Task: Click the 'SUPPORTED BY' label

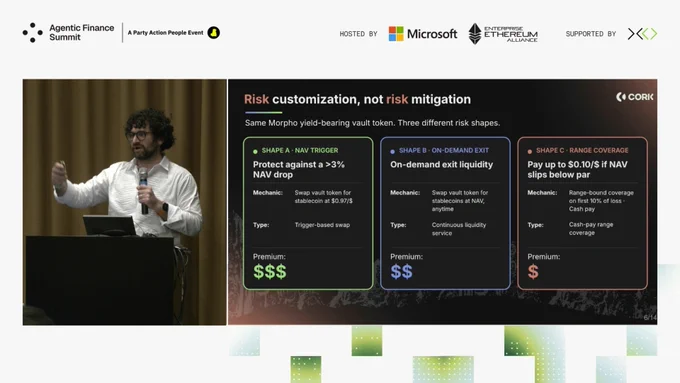Action: (591, 34)
